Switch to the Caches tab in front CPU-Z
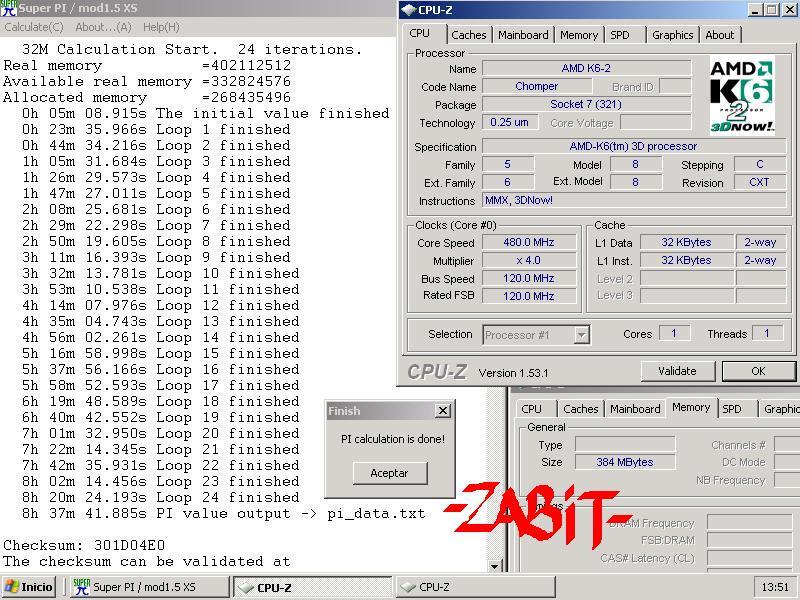The height and width of the screenshot is (600, 800). [x=468, y=35]
